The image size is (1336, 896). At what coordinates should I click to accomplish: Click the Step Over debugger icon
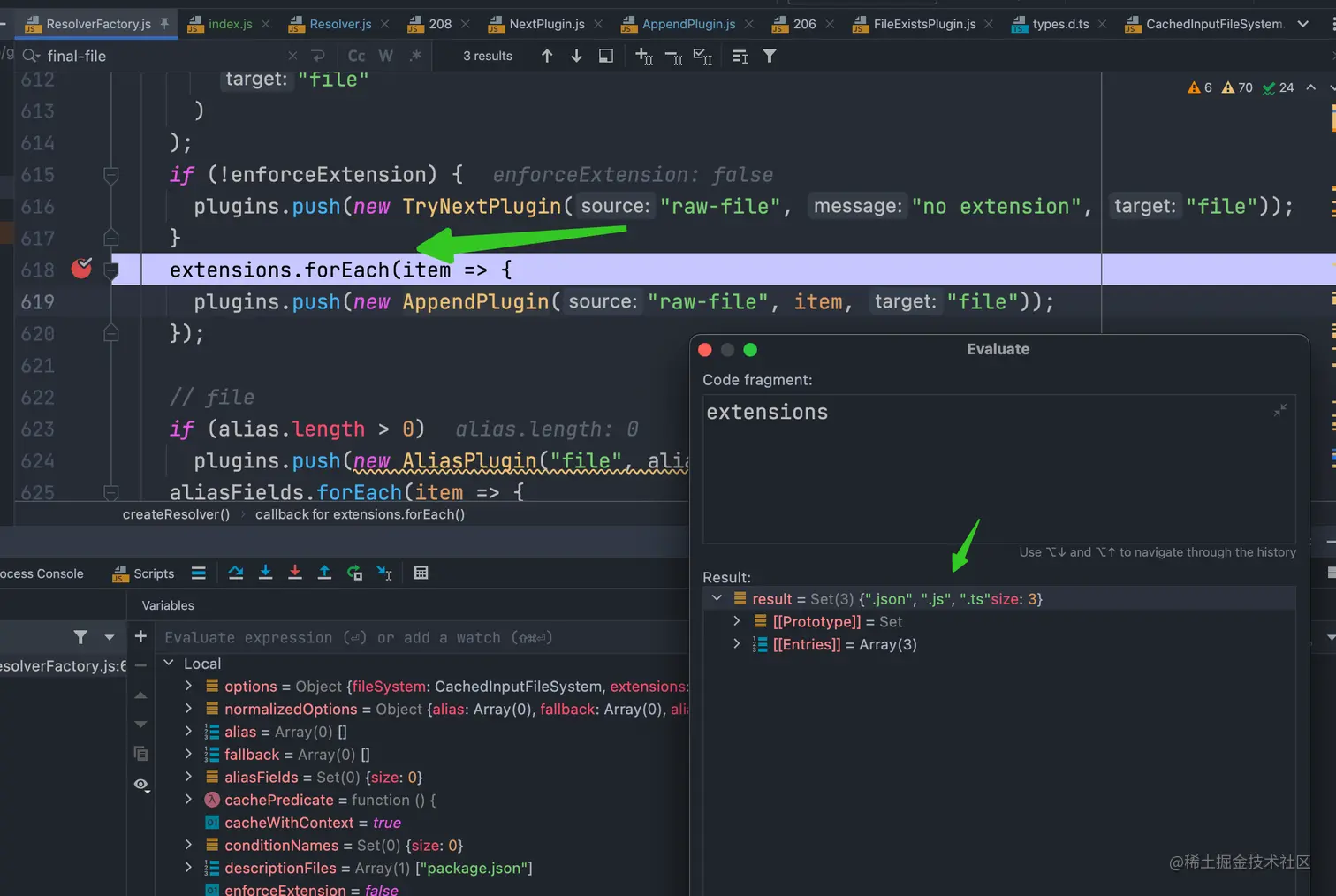pos(235,573)
